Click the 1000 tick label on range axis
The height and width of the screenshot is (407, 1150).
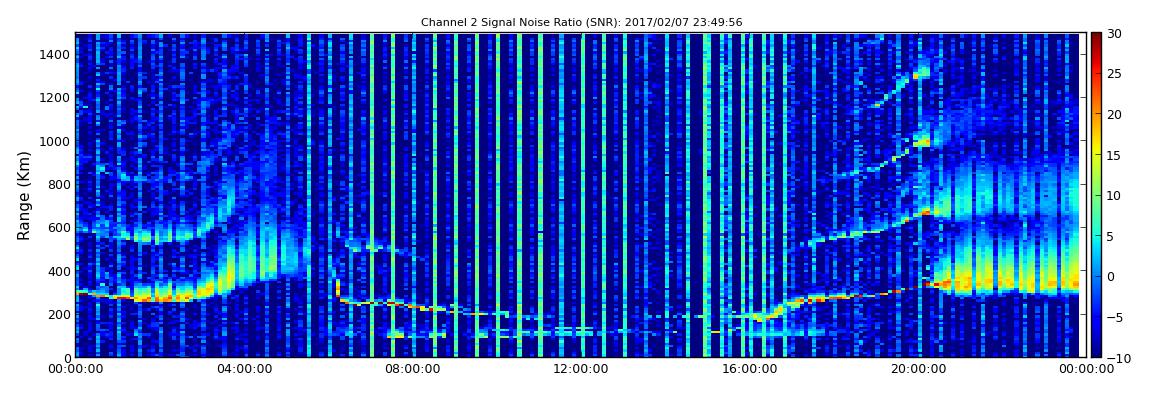coord(56,141)
